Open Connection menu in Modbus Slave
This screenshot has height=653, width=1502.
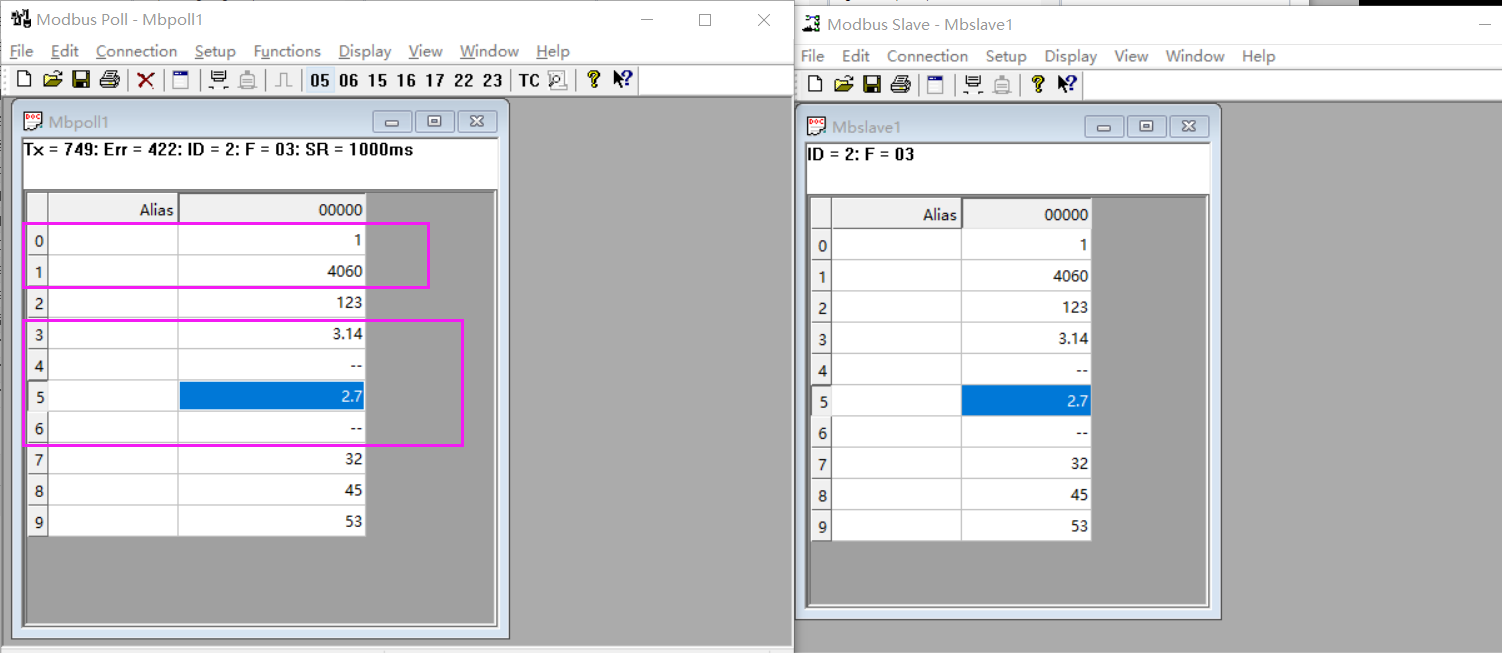(927, 56)
